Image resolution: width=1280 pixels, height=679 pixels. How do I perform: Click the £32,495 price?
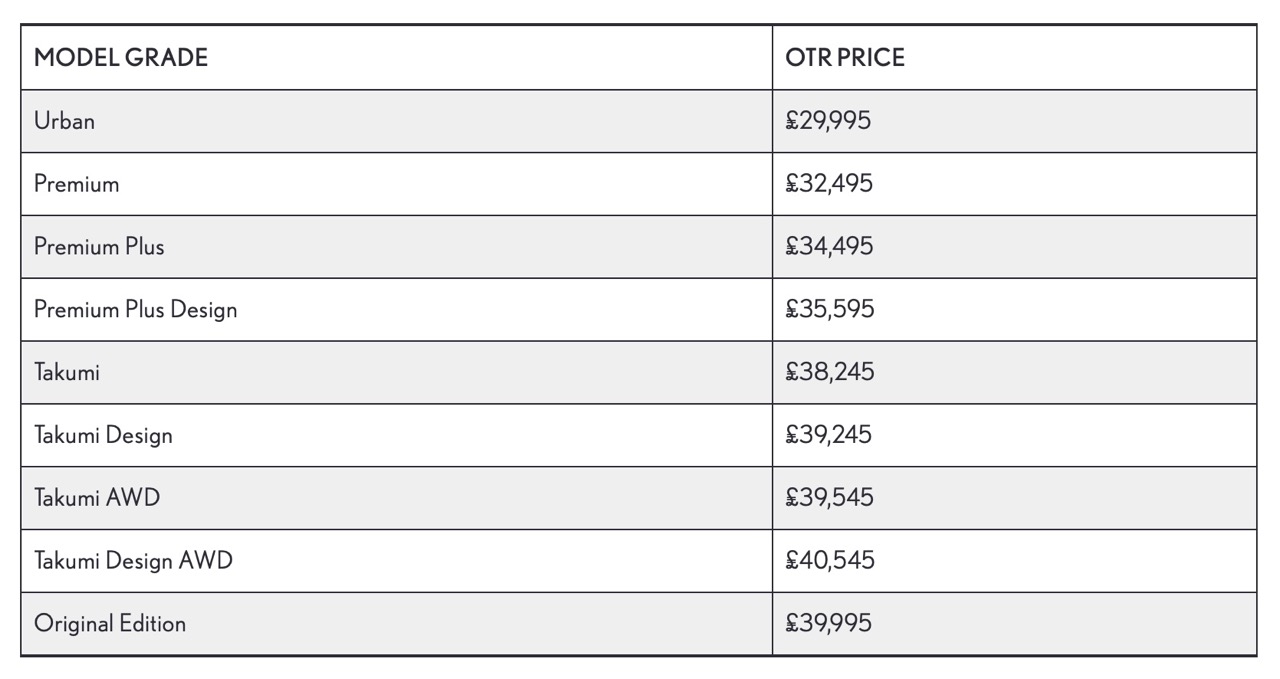point(829,184)
